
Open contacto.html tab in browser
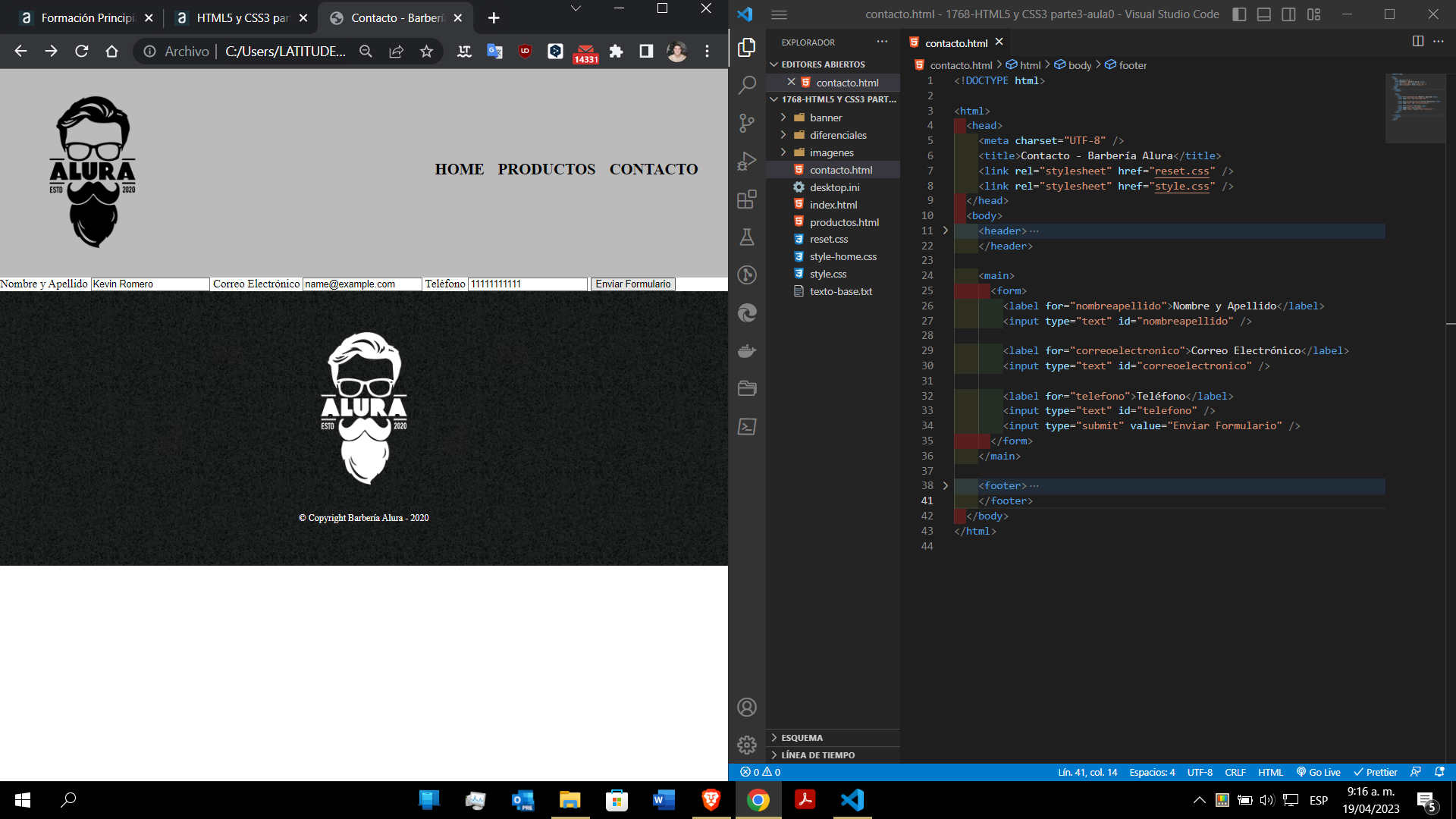click(x=396, y=17)
